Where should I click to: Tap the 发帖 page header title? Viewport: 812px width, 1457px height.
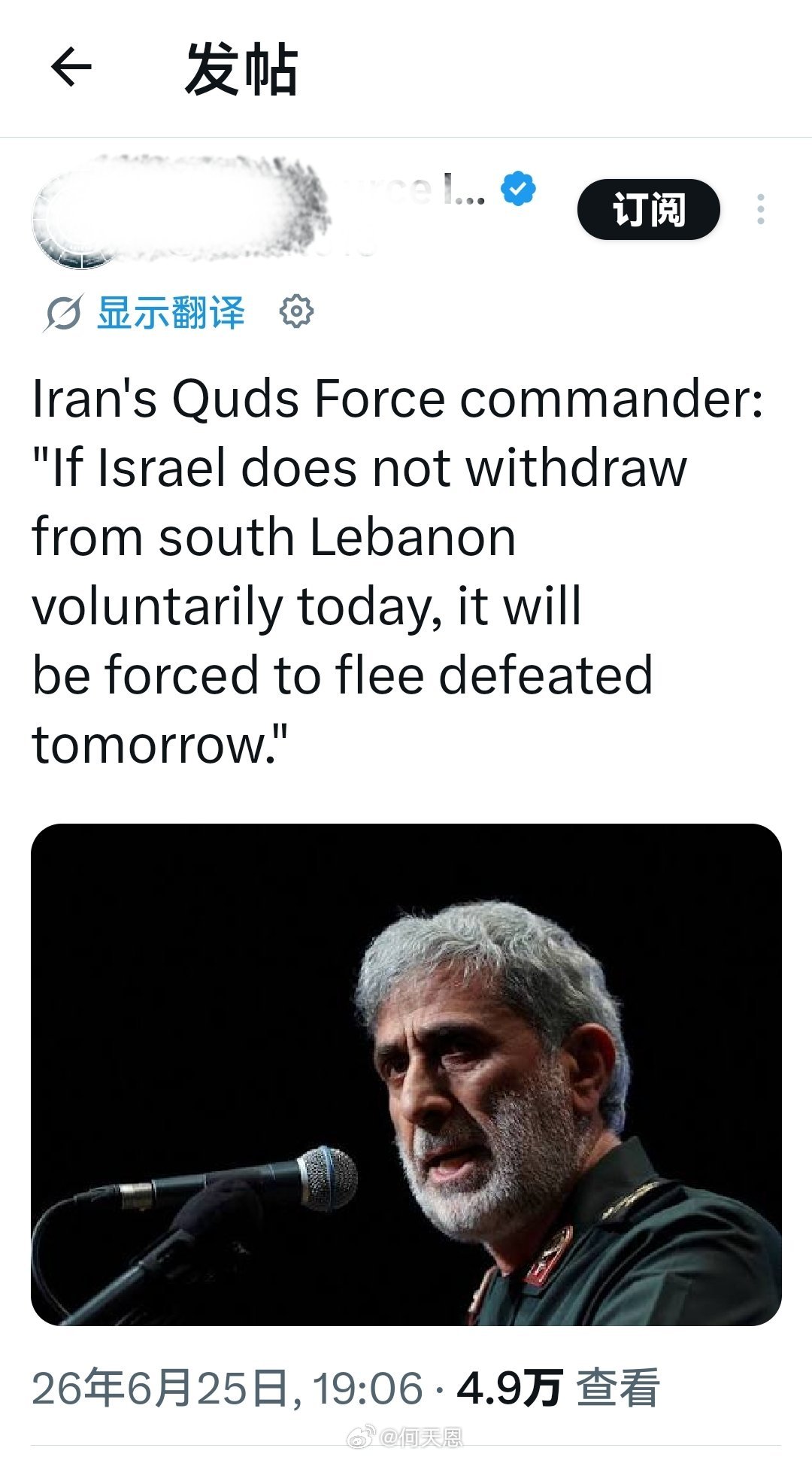(241, 68)
